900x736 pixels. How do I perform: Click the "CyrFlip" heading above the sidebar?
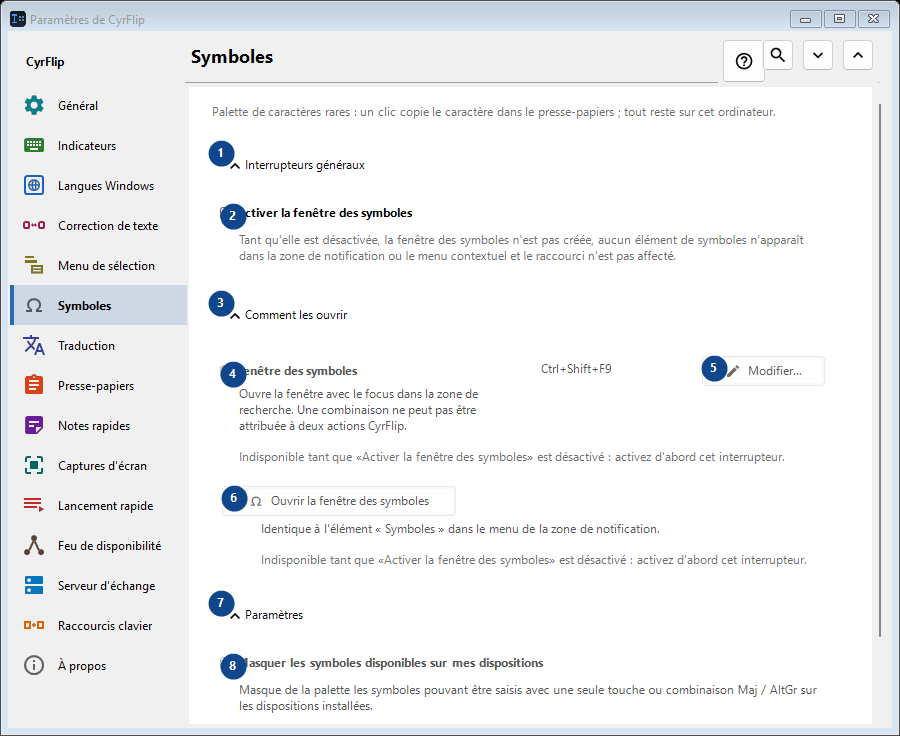(x=45, y=62)
